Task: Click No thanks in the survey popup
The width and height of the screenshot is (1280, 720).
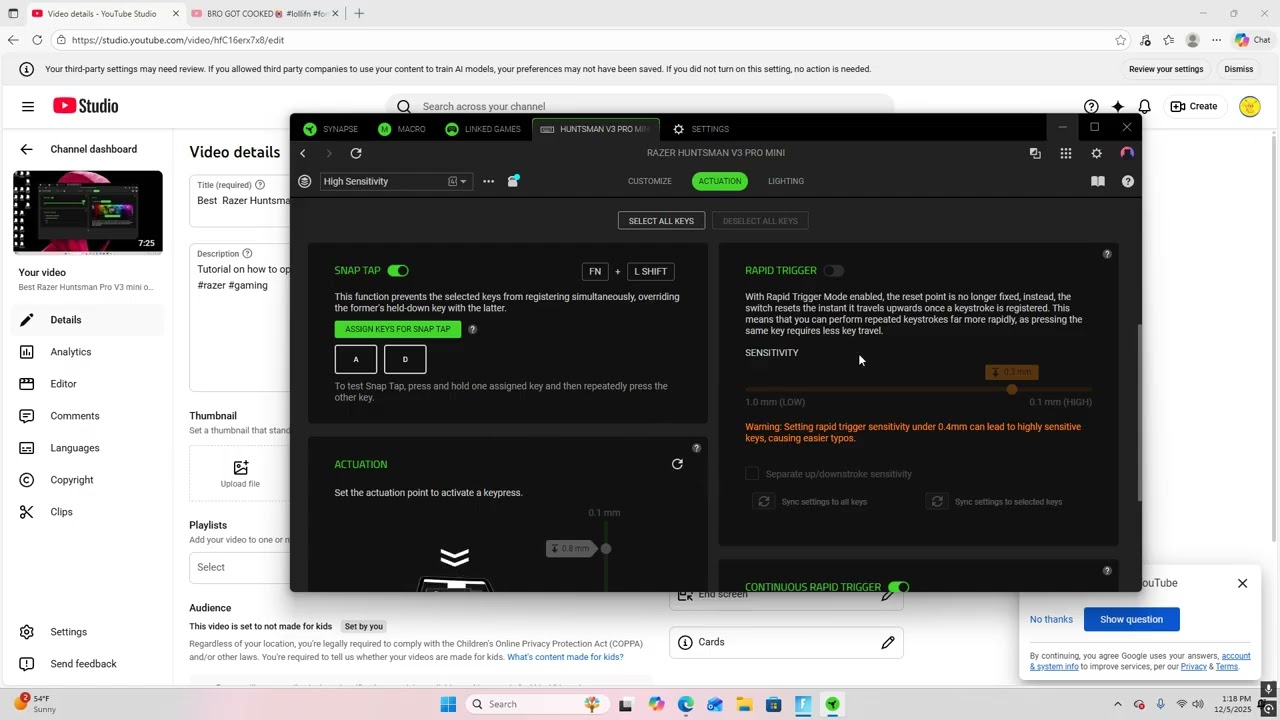Action: [1051, 619]
